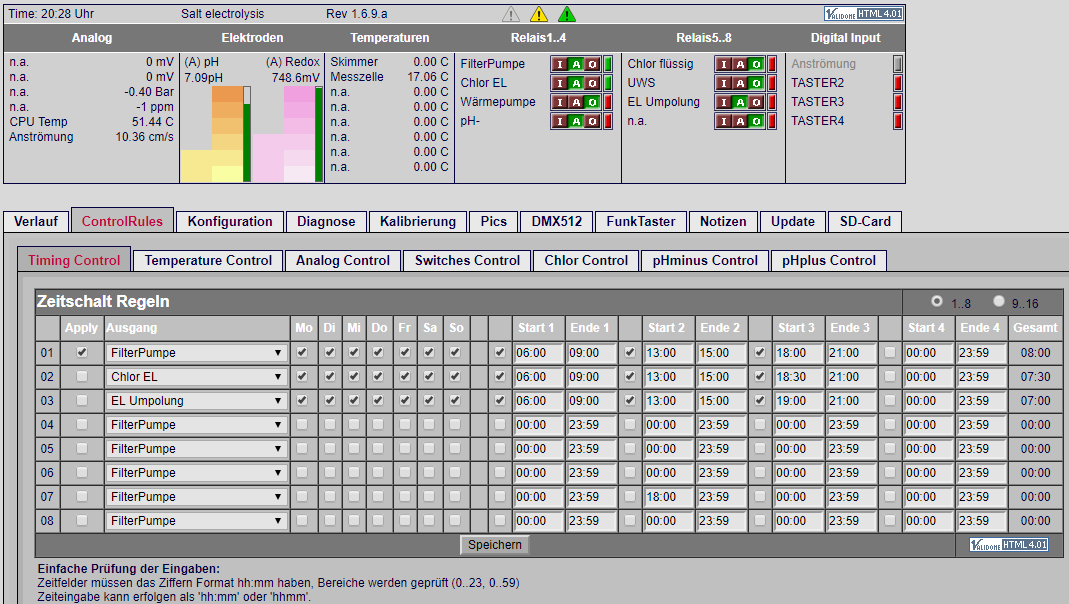Open Ausgang dropdown for rule 08
Viewport: 1069px width, 604px height.
click(x=196, y=521)
